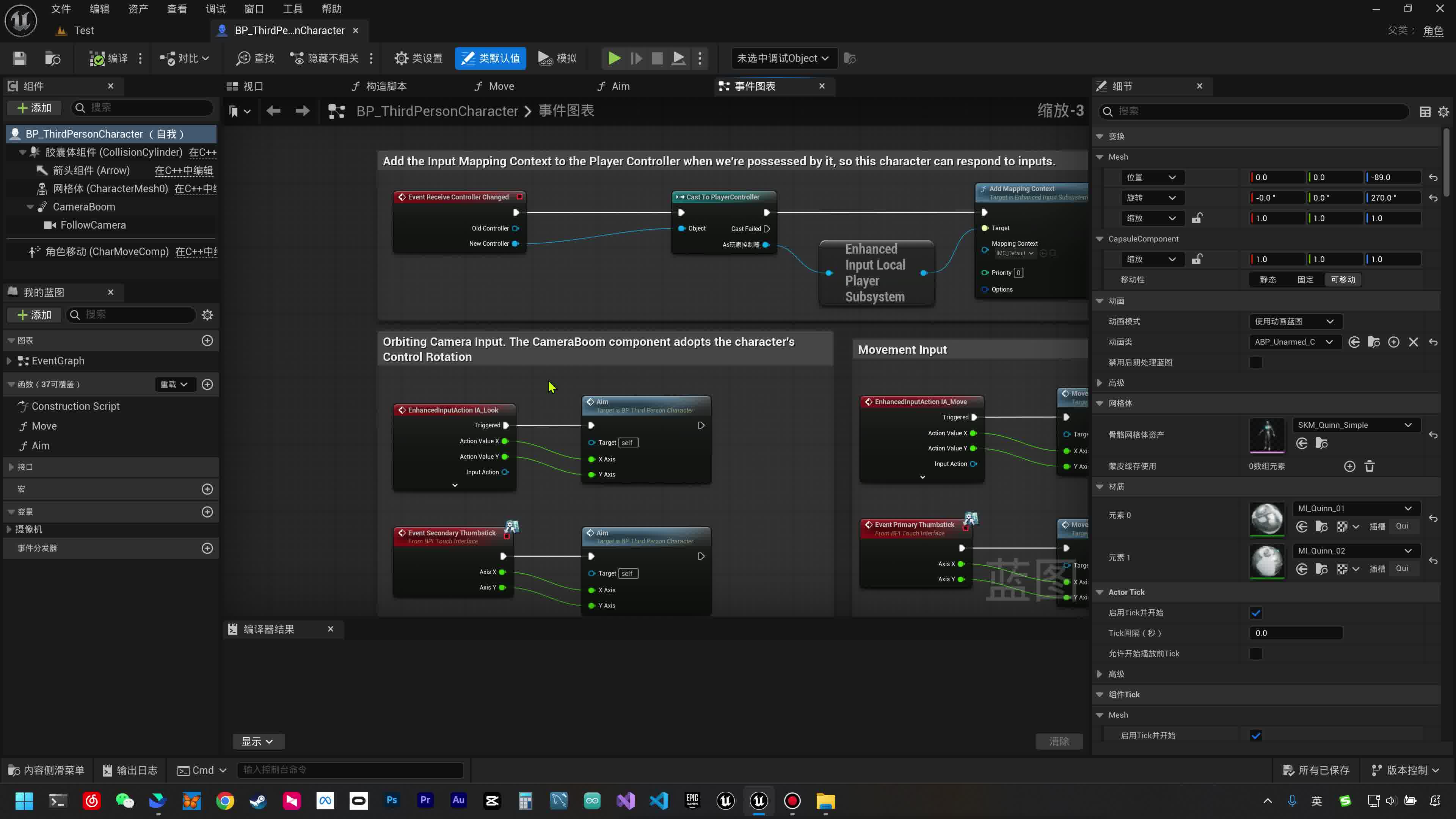
Task: Browse to MI_Quinn_01 material in content browser
Action: [1321, 527]
